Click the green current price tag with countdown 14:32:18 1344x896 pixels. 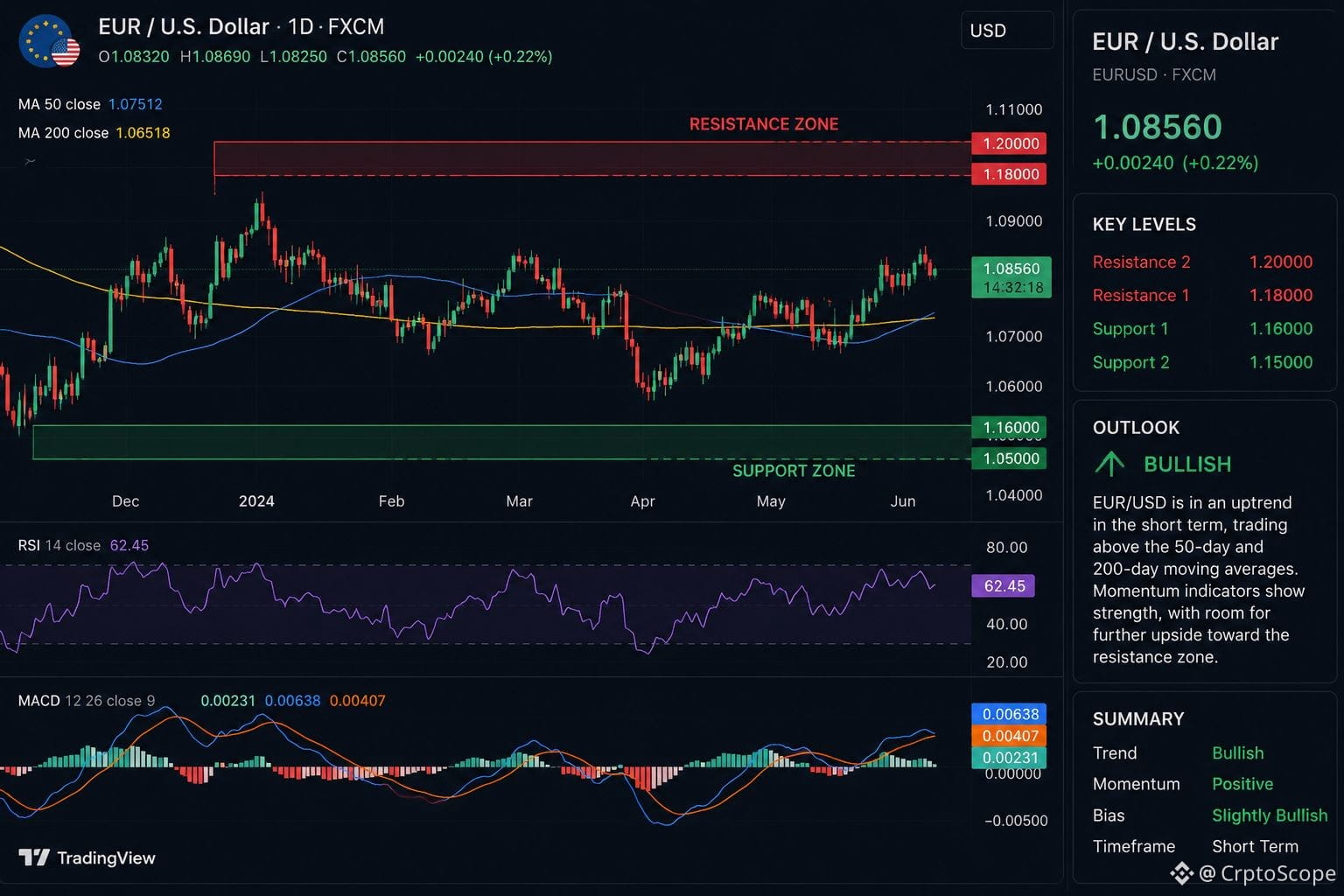(1011, 277)
